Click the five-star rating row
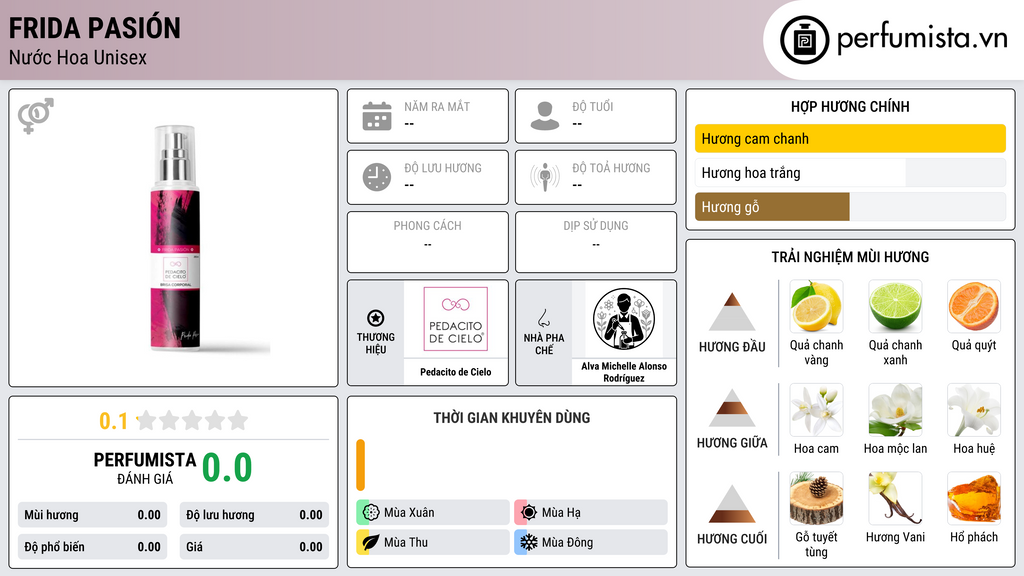Image resolution: width=1024 pixels, height=576 pixels. coord(192,420)
